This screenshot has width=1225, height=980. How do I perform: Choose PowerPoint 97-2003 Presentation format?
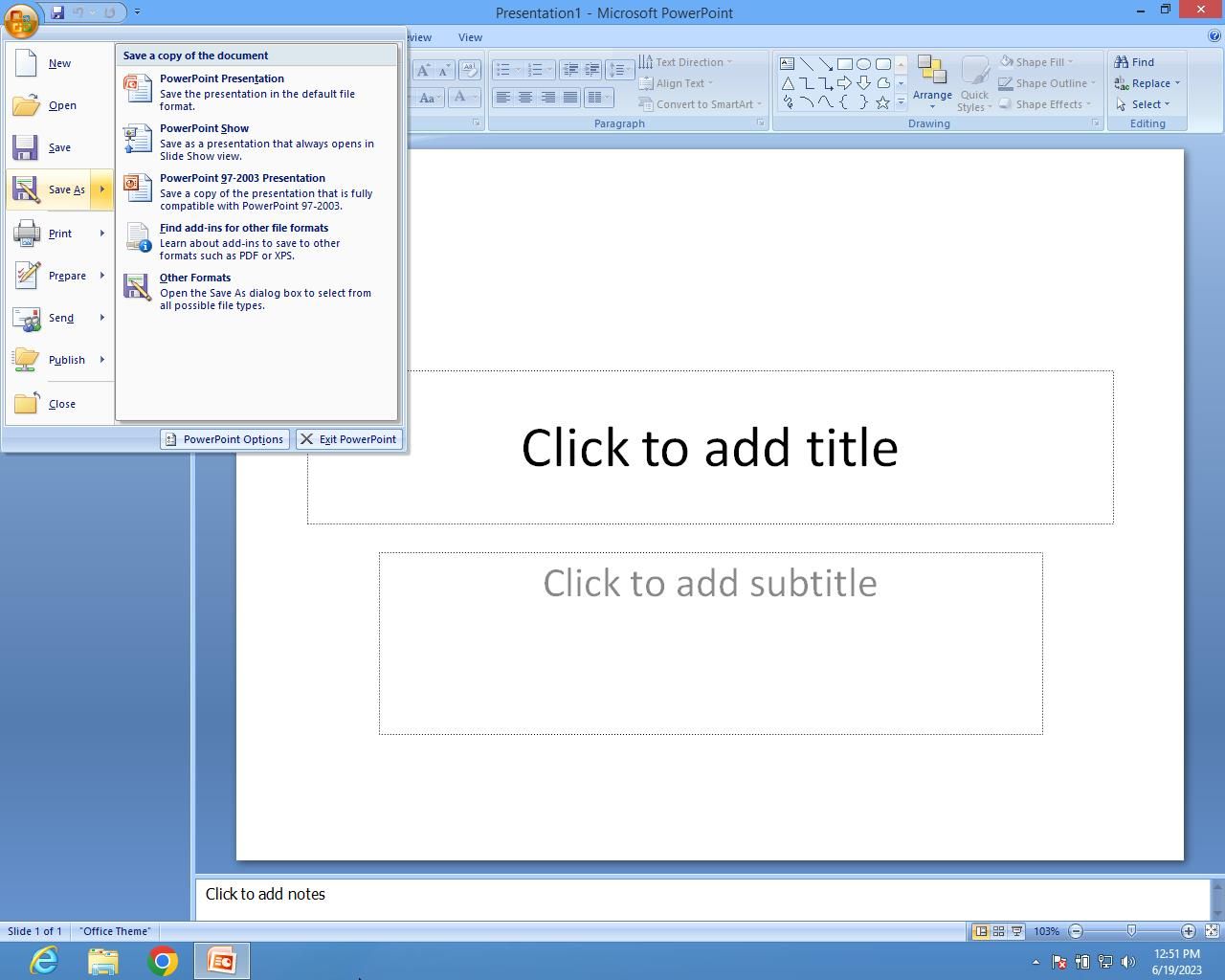(x=242, y=178)
